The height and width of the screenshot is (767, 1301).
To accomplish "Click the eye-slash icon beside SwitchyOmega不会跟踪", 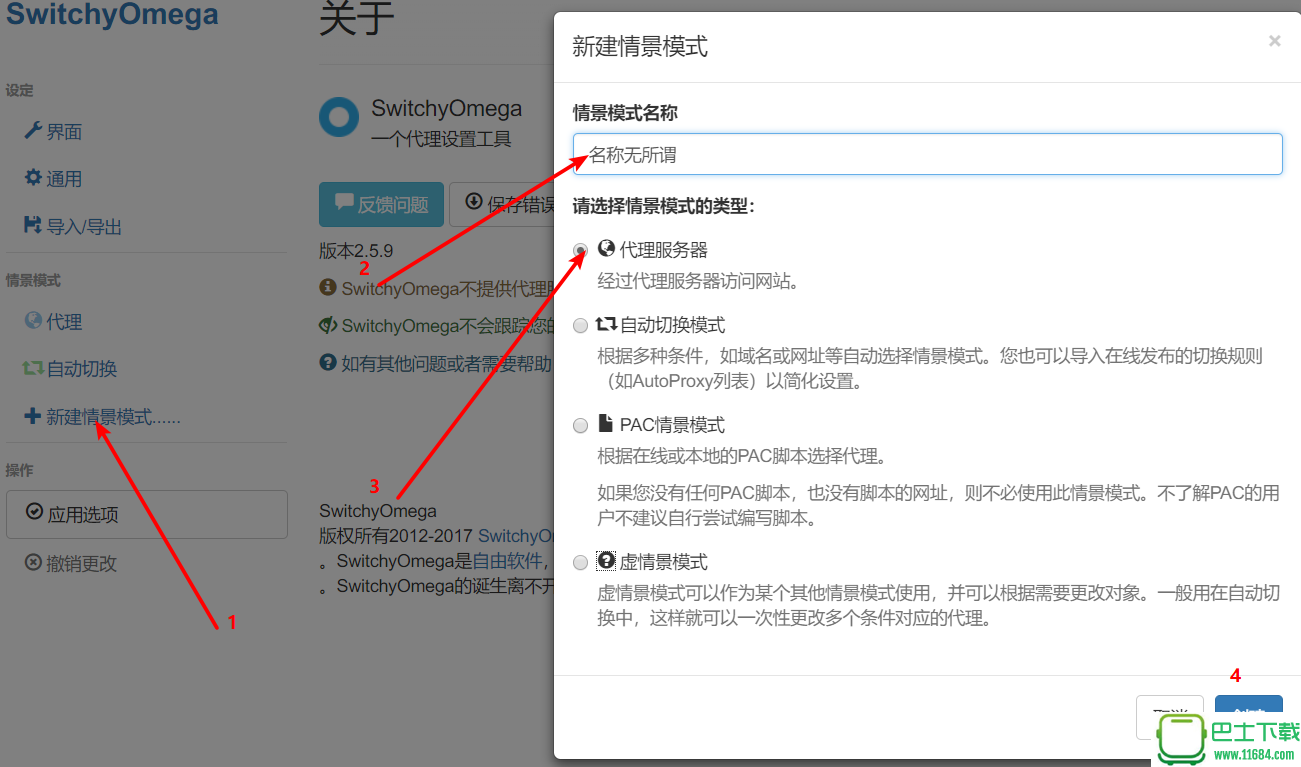I will [327, 325].
